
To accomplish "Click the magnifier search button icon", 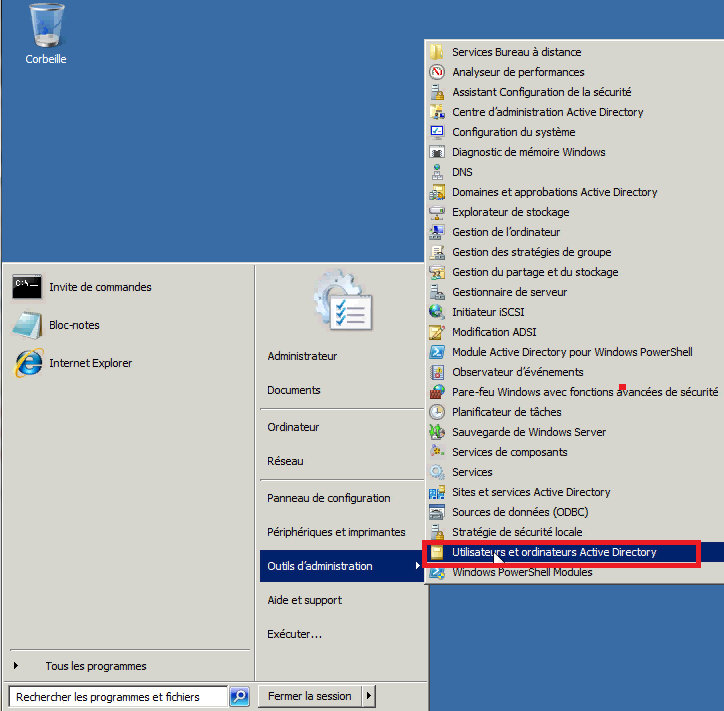I will [240, 696].
